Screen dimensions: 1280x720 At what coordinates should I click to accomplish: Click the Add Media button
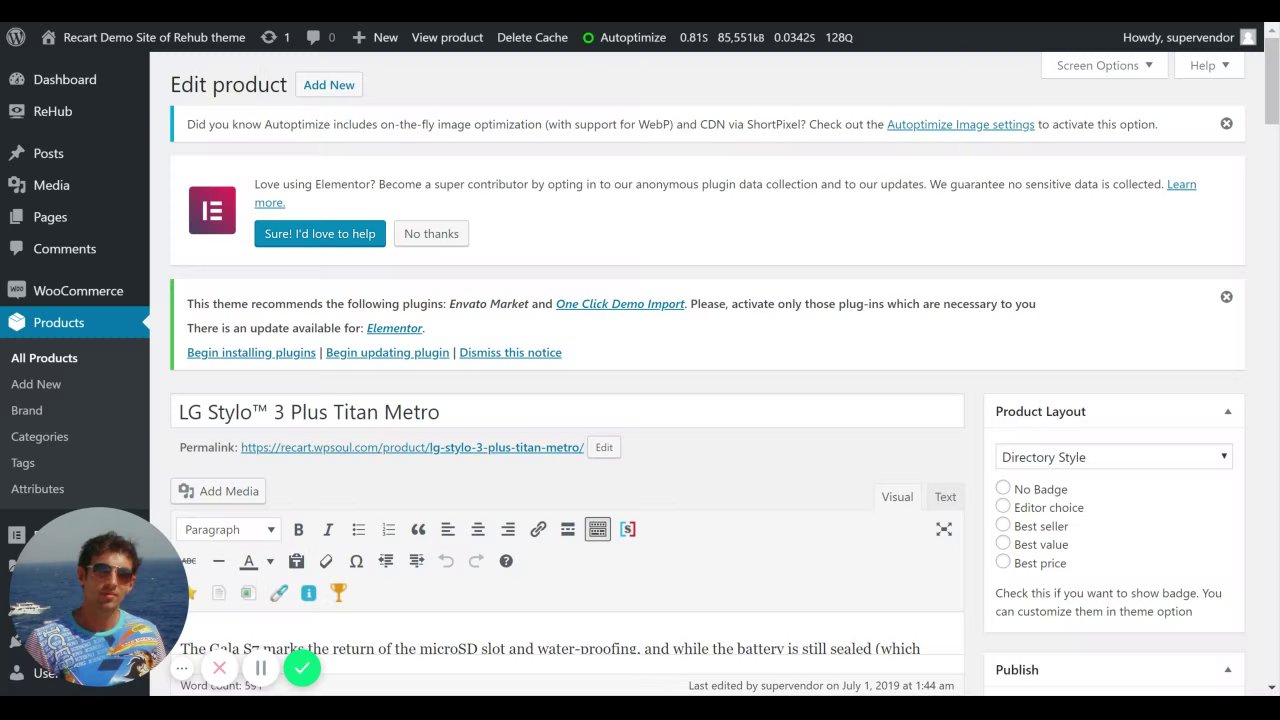[x=219, y=491]
